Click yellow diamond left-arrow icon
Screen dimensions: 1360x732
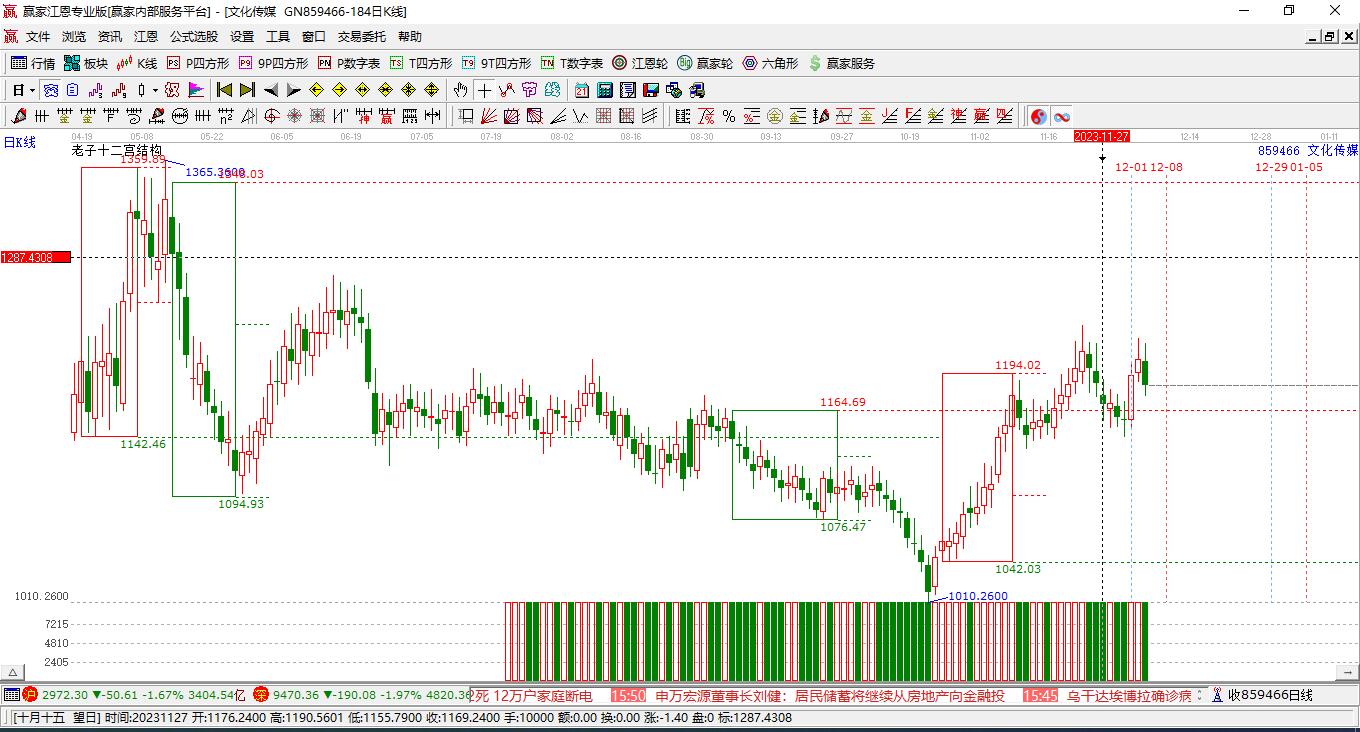[x=316, y=90]
